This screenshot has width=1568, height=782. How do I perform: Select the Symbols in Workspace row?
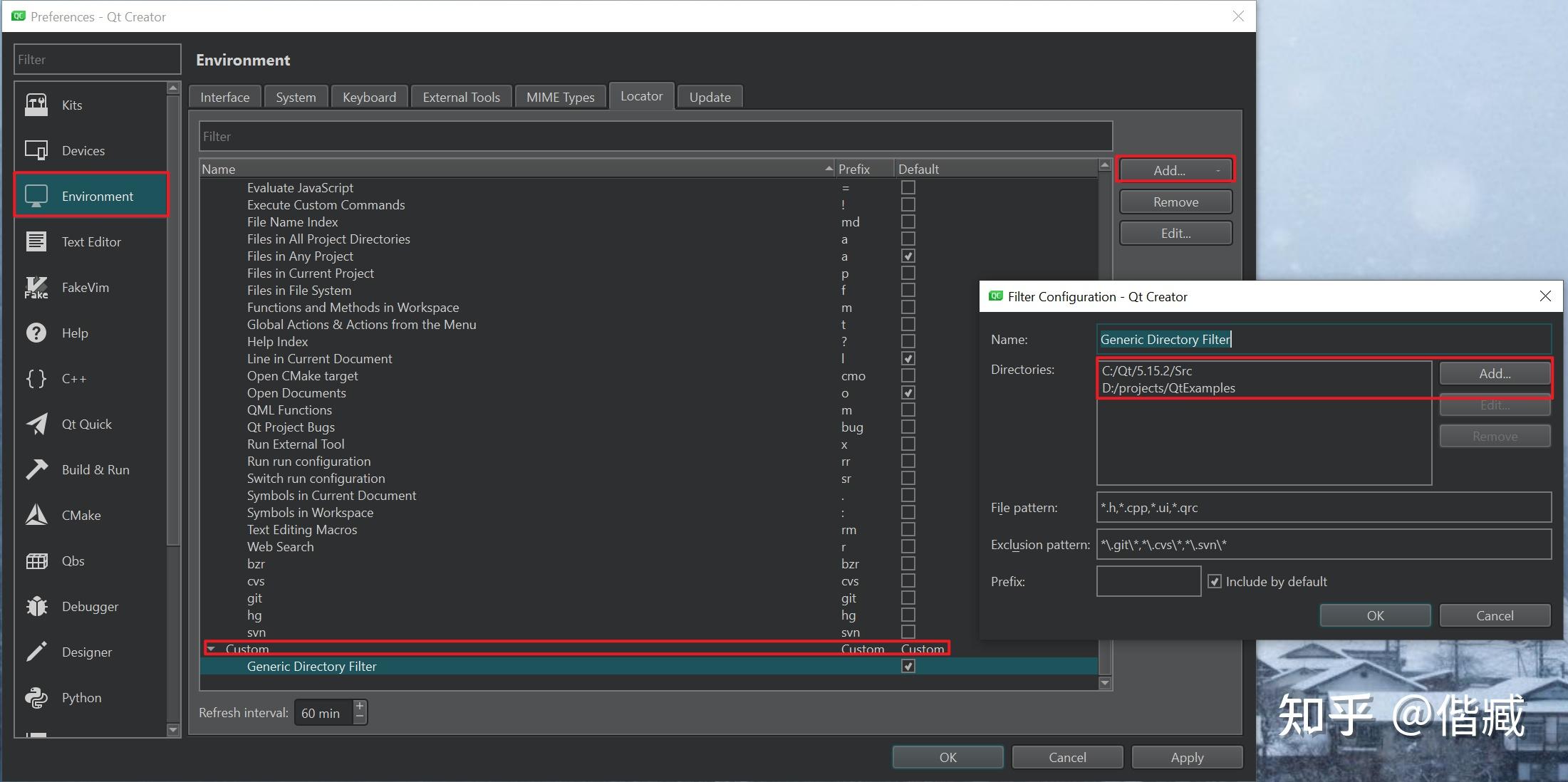[649, 512]
